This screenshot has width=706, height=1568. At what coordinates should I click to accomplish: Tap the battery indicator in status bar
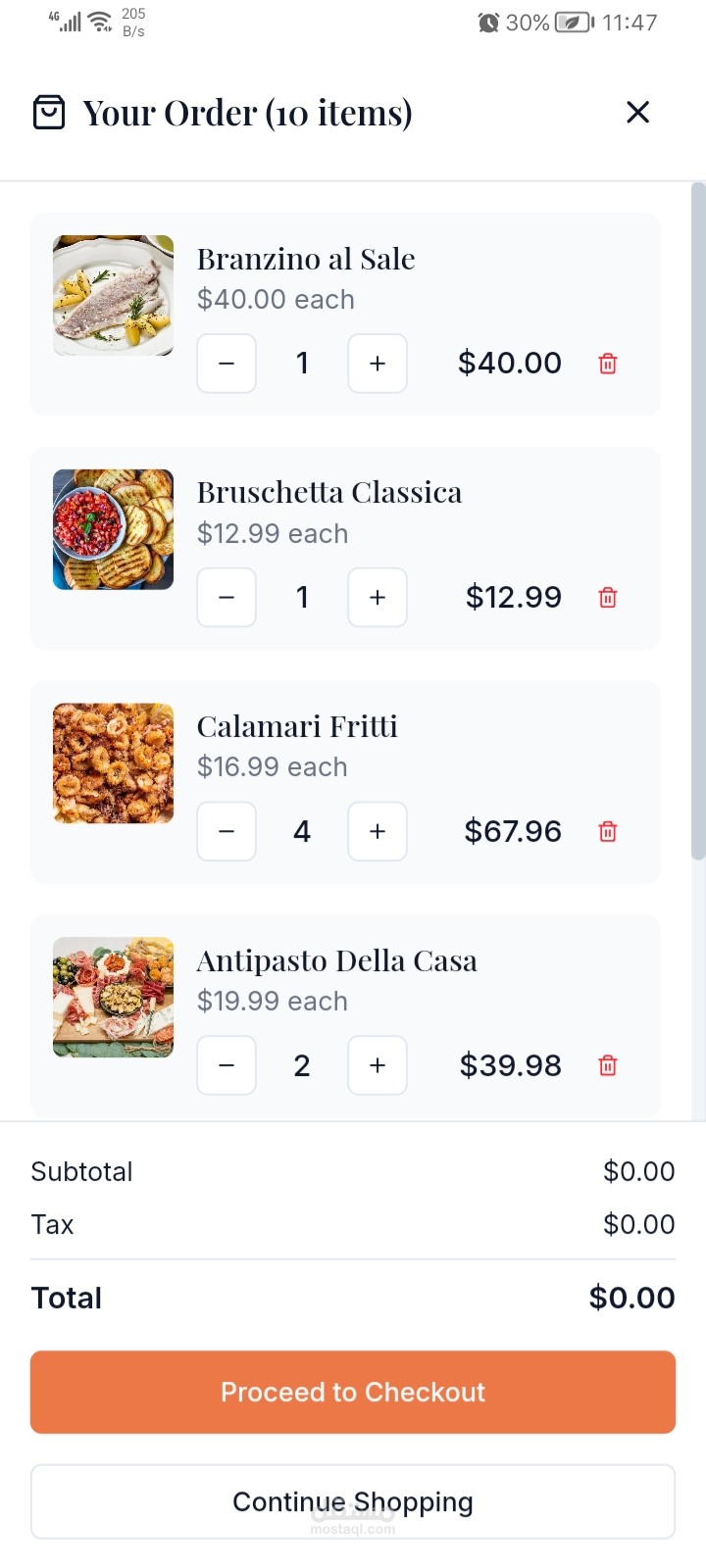click(x=575, y=23)
